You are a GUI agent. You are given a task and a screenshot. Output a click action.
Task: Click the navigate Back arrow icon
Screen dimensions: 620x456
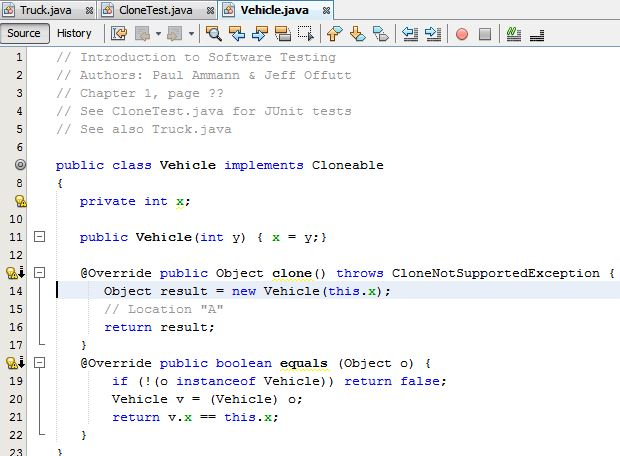(x=142, y=34)
